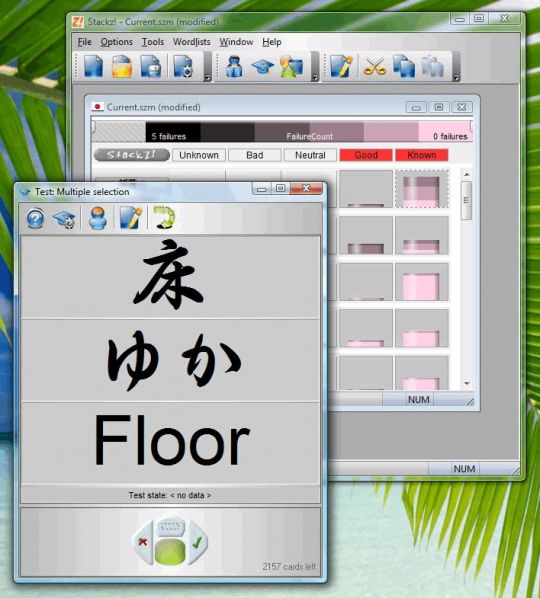Viewport: 540px width, 598px height.
Task: Open the Wordlists menu
Action: coord(192,42)
